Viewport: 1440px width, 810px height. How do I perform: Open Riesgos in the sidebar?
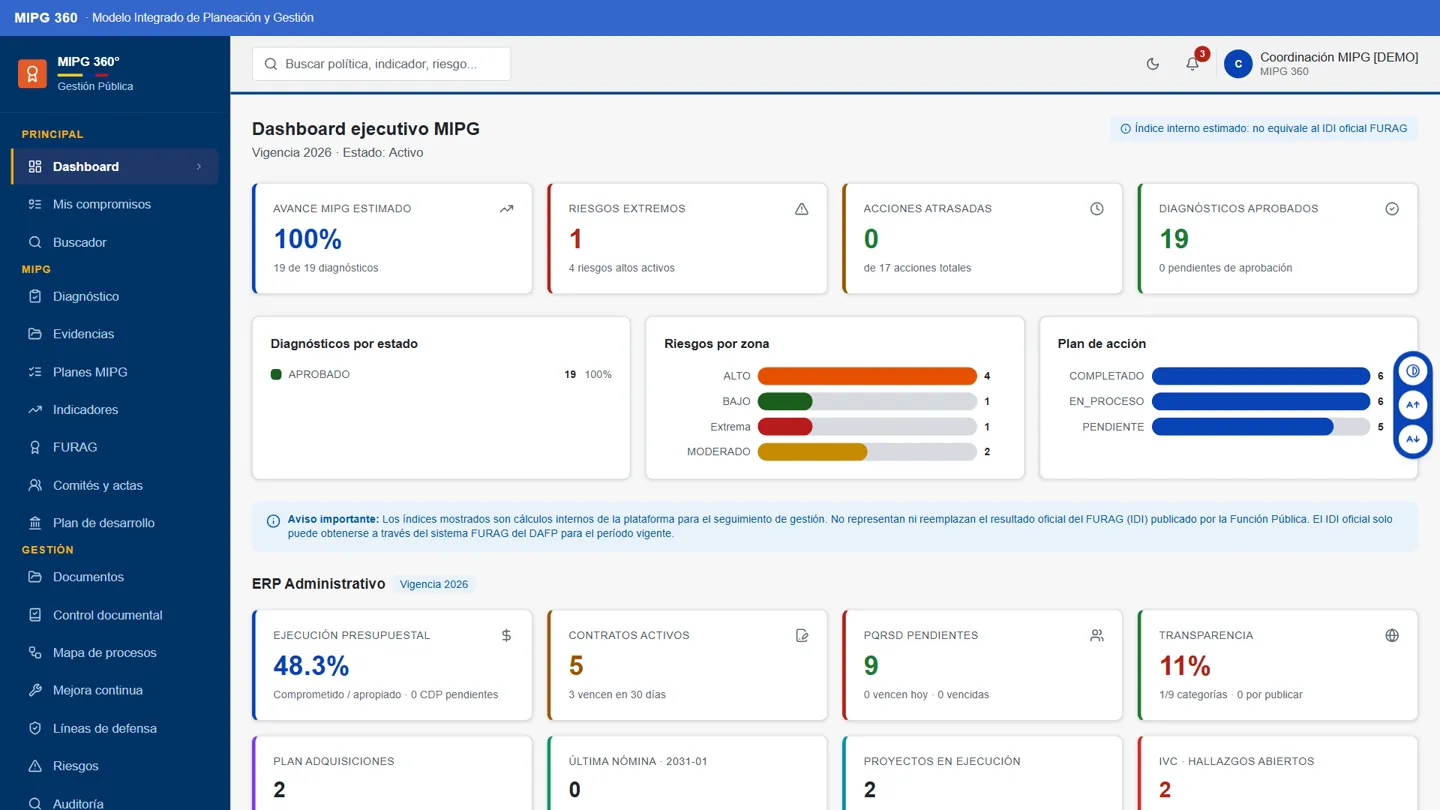[x=115, y=766]
